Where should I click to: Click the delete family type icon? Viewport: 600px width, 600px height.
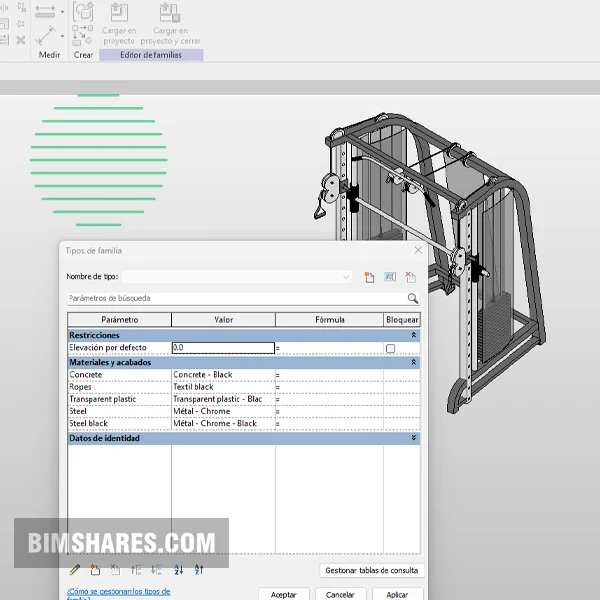[411, 277]
